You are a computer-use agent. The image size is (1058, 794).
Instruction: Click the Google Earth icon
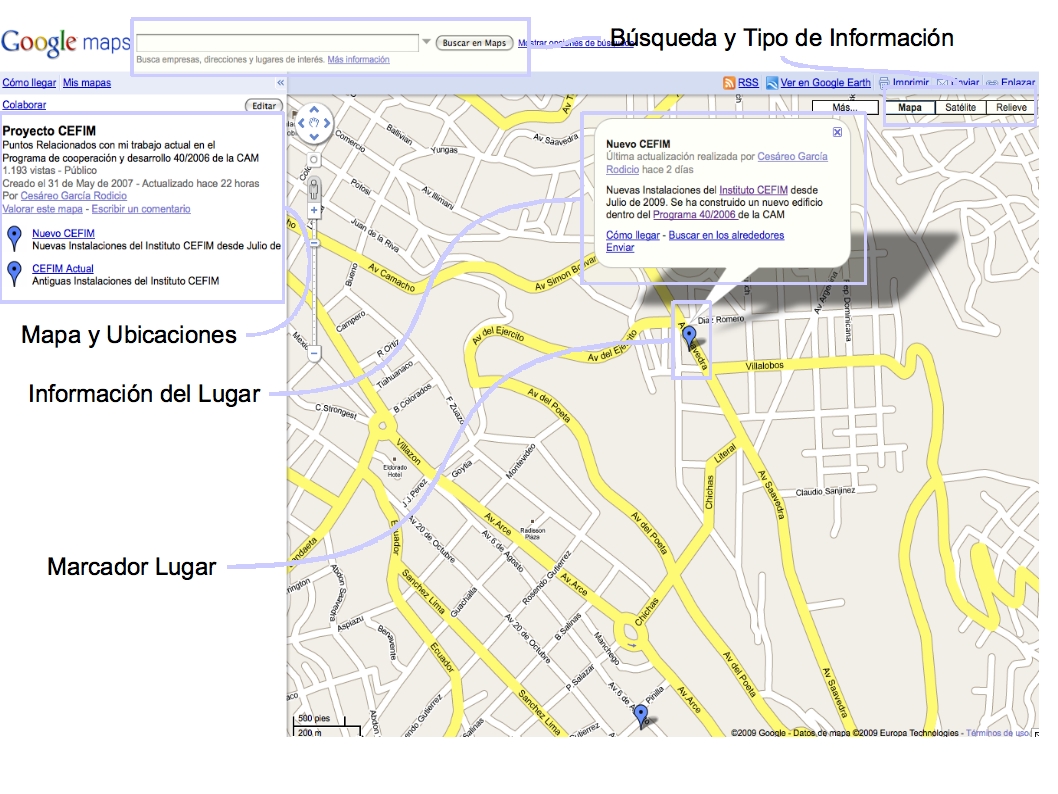tap(772, 83)
